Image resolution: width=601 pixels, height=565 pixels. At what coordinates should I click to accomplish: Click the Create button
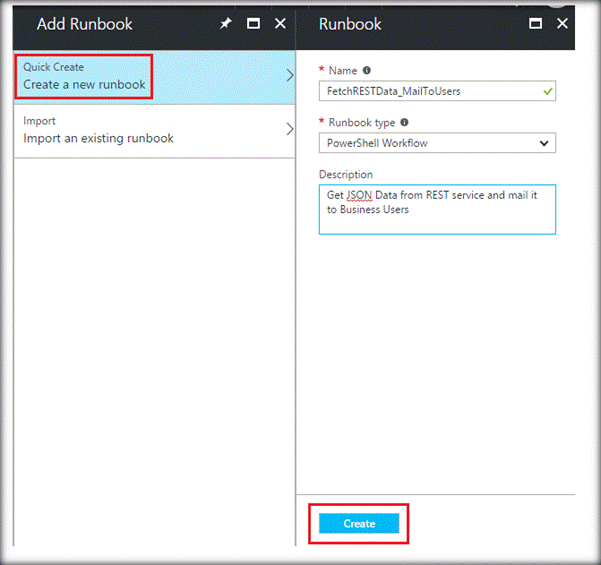click(x=359, y=524)
